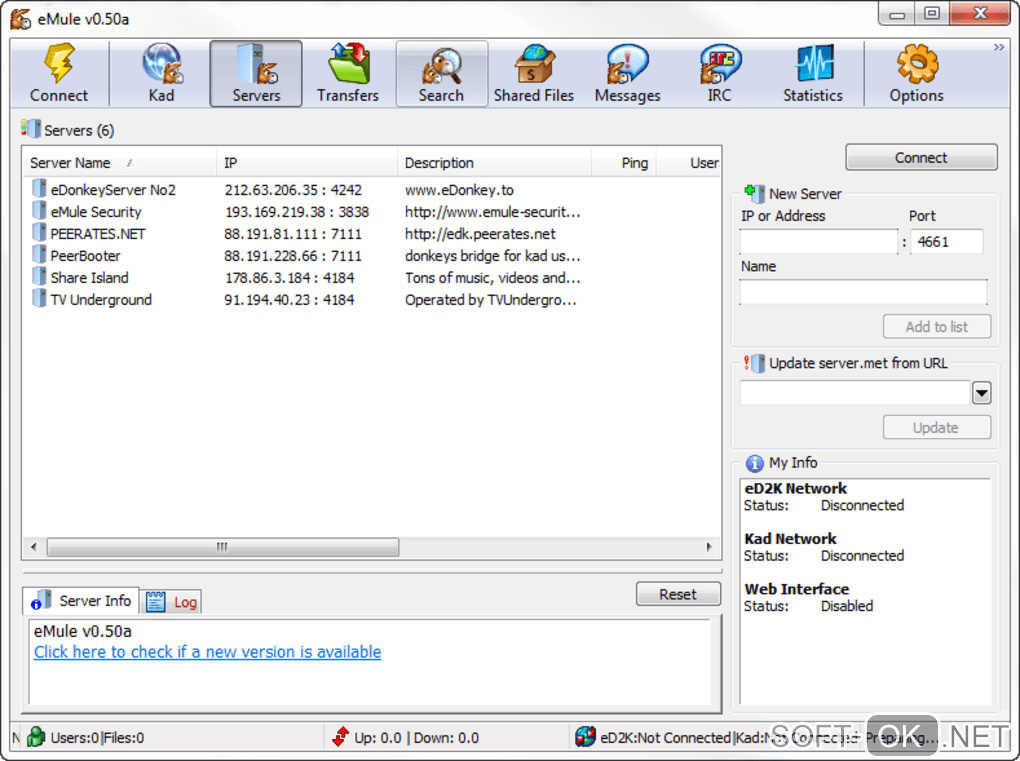Click the eD2K connection globe icon

pos(585,737)
